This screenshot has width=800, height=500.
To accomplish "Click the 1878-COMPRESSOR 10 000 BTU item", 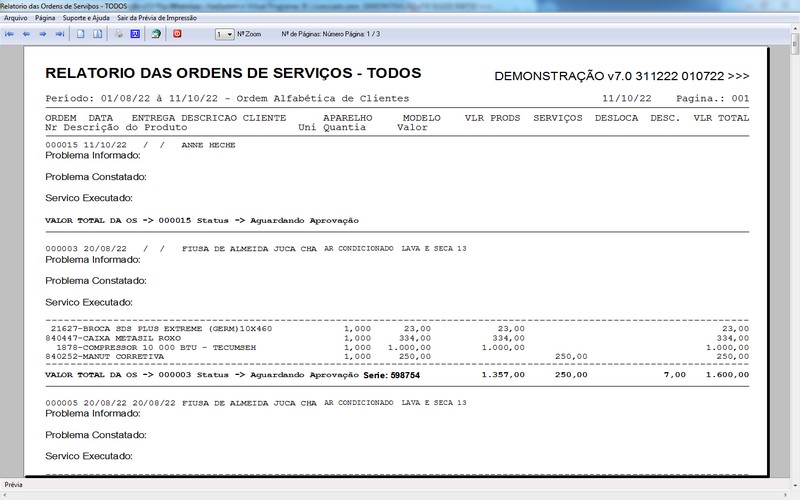I will 156,347.
